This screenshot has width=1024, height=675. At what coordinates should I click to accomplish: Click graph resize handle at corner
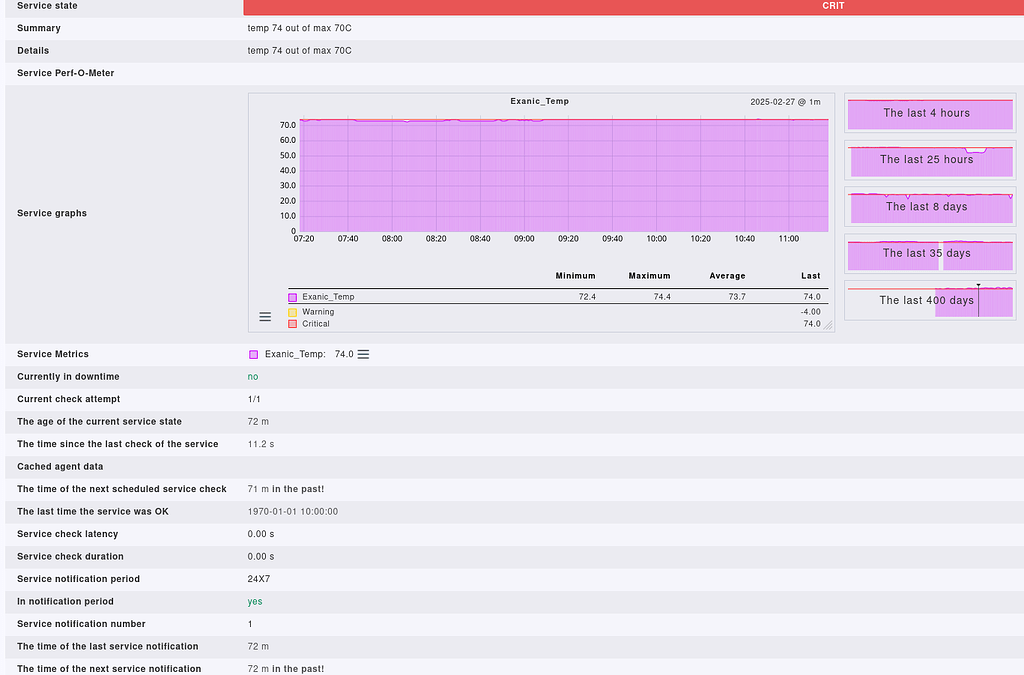click(828, 325)
